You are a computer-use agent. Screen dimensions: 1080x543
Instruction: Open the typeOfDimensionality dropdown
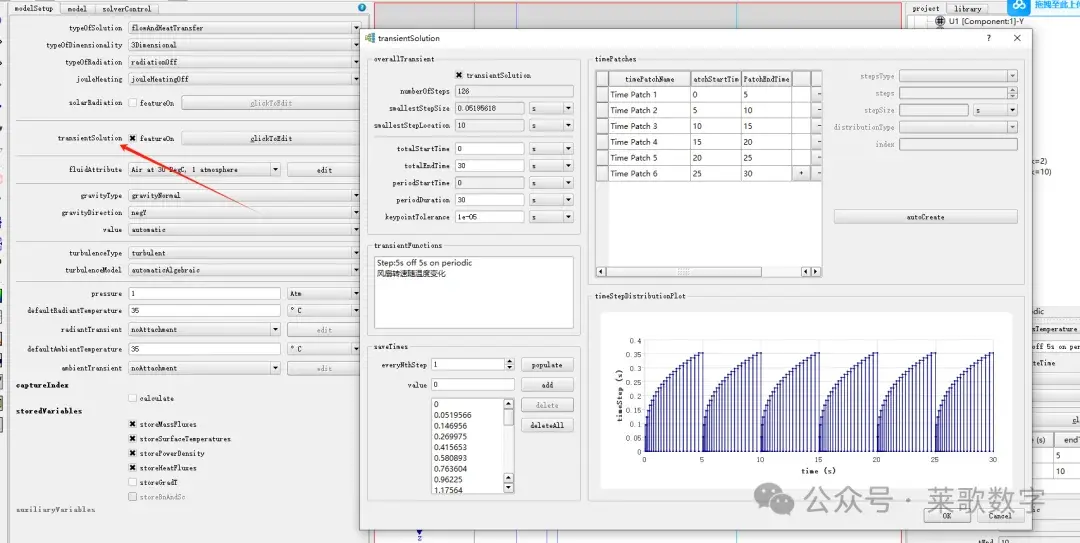245,45
